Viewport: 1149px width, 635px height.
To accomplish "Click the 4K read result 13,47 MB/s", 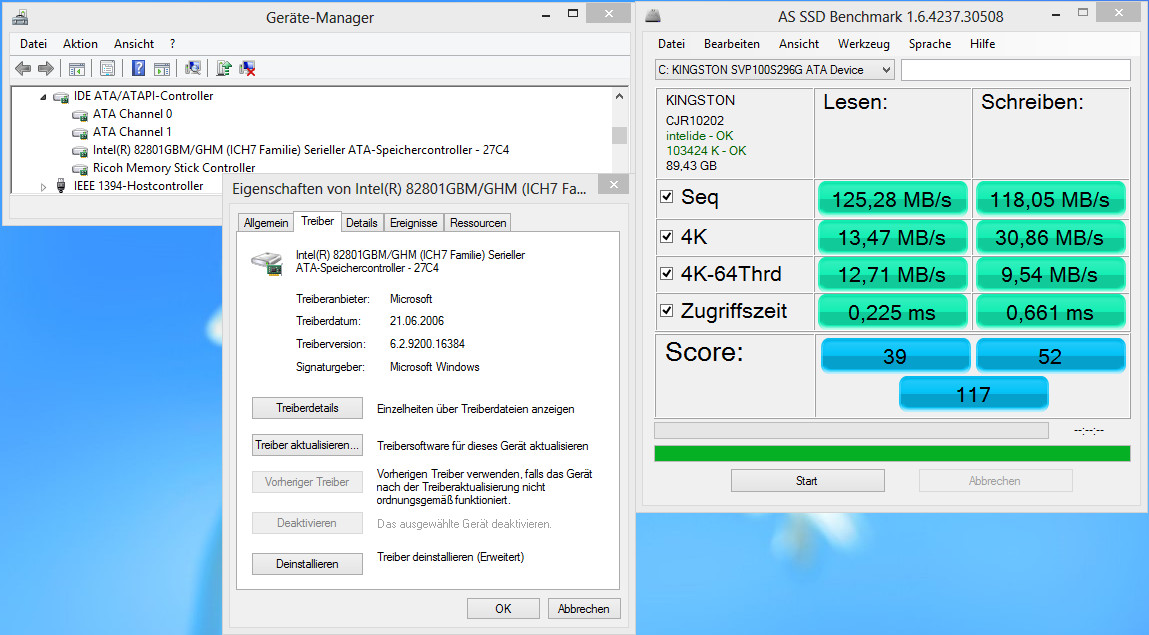I will [892, 237].
